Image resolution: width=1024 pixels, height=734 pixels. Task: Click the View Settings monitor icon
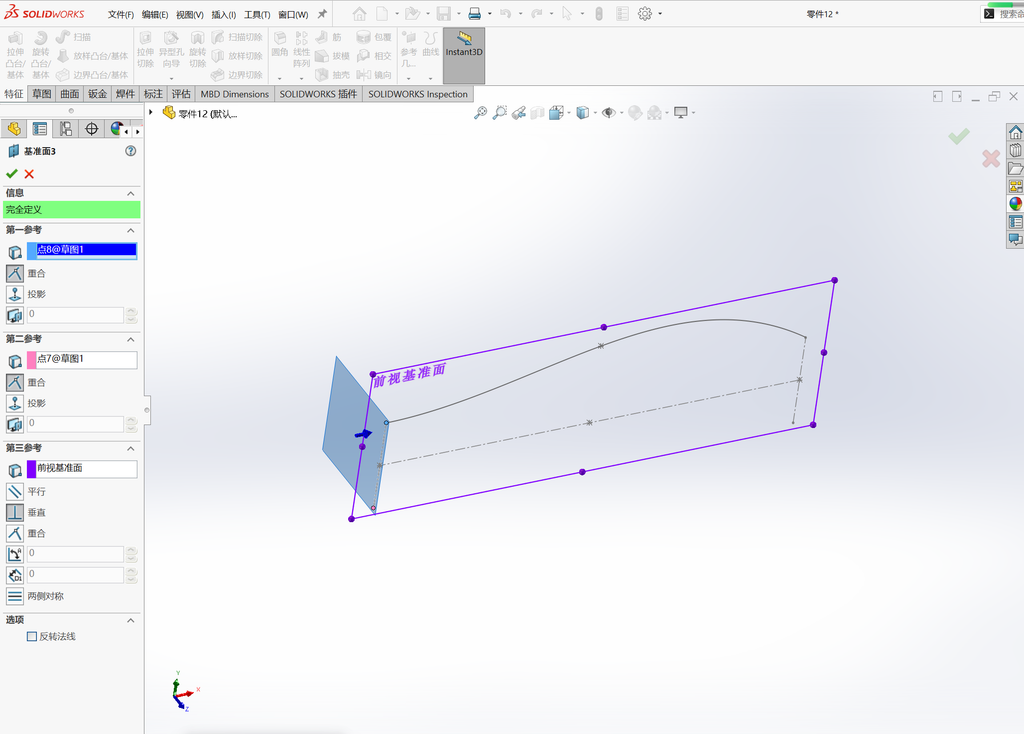[680, 113]
